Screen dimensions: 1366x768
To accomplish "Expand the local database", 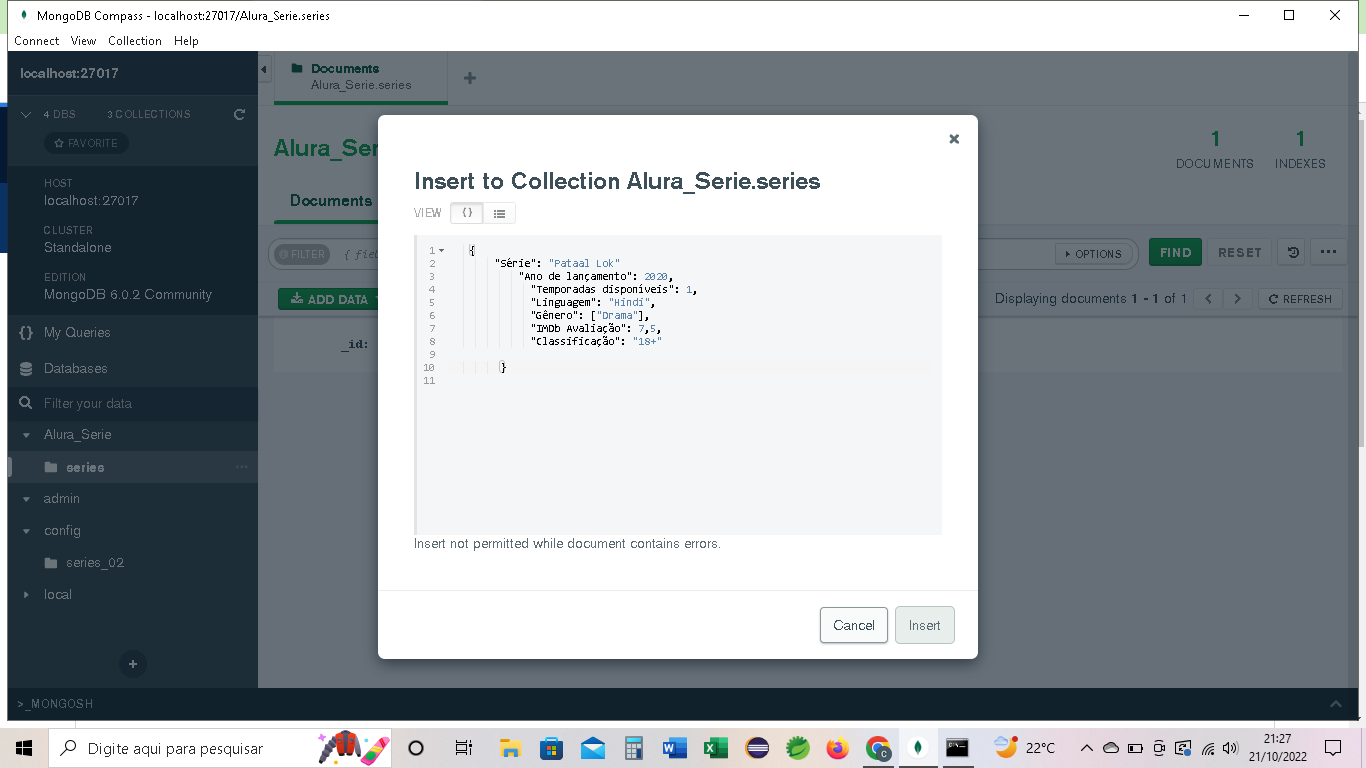I will tap(27, 595).
